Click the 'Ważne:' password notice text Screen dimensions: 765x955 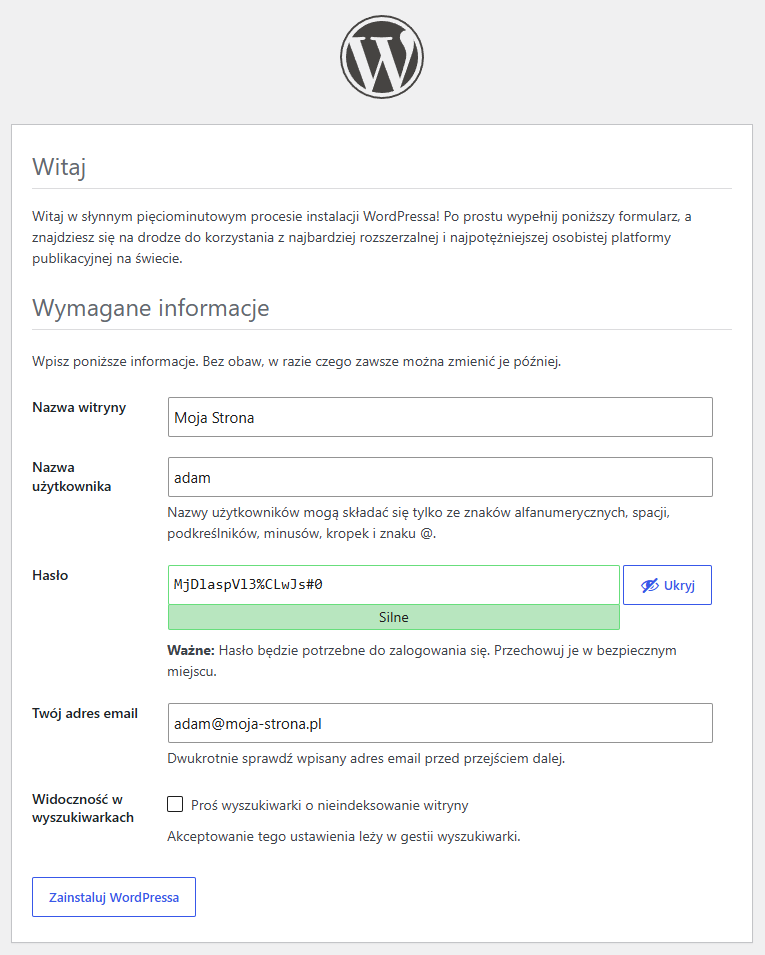pos(421,661)
